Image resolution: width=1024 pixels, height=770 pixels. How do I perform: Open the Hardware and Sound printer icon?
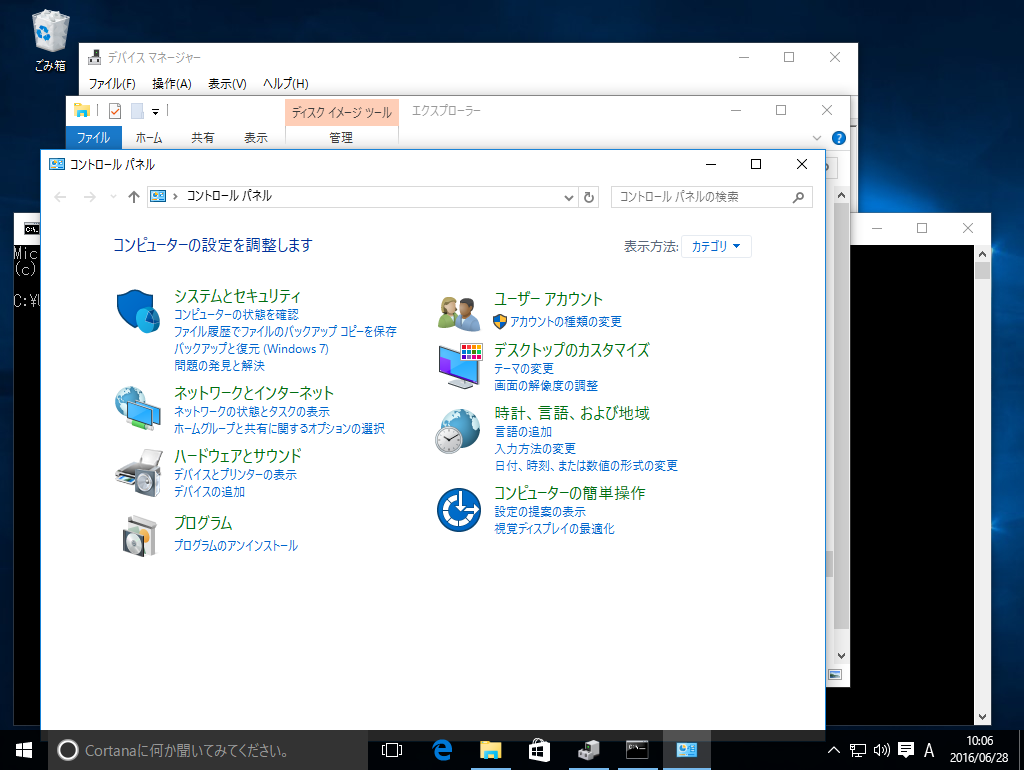tap(139, 473)
